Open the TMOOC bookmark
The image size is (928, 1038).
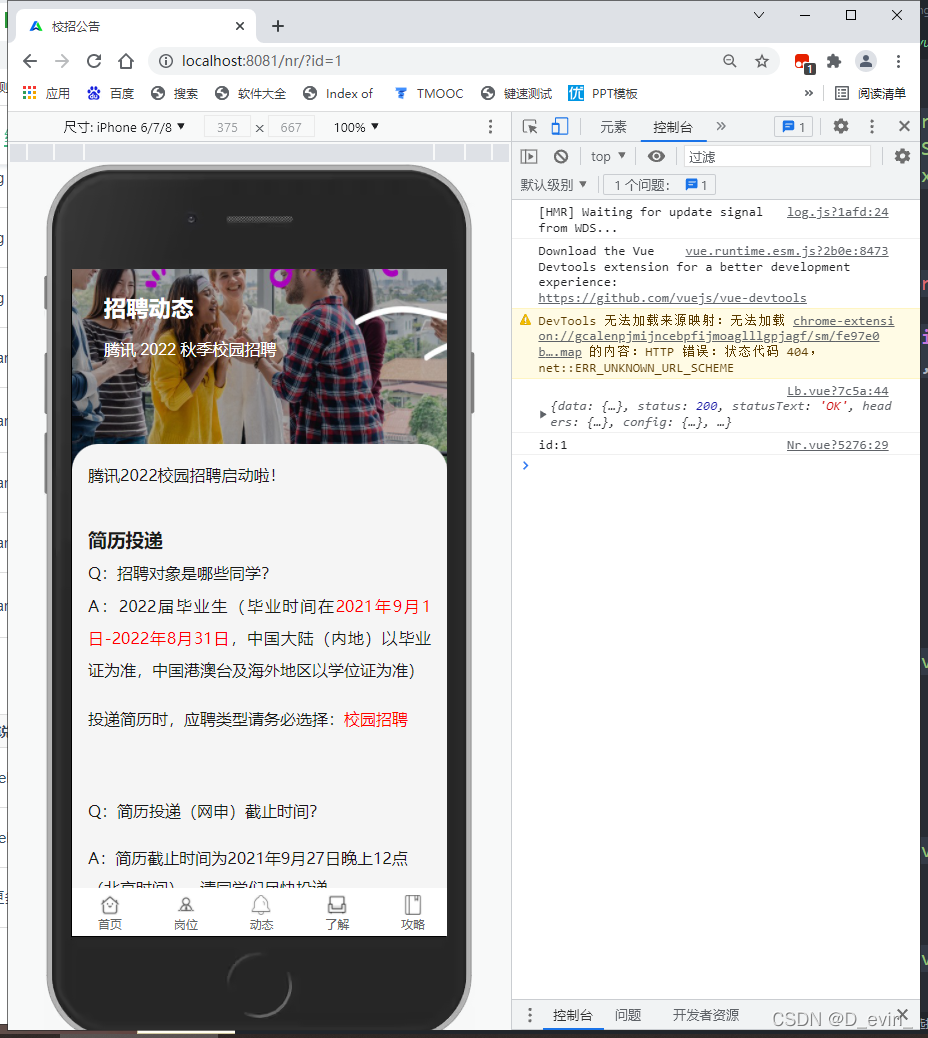coord(429,93)
